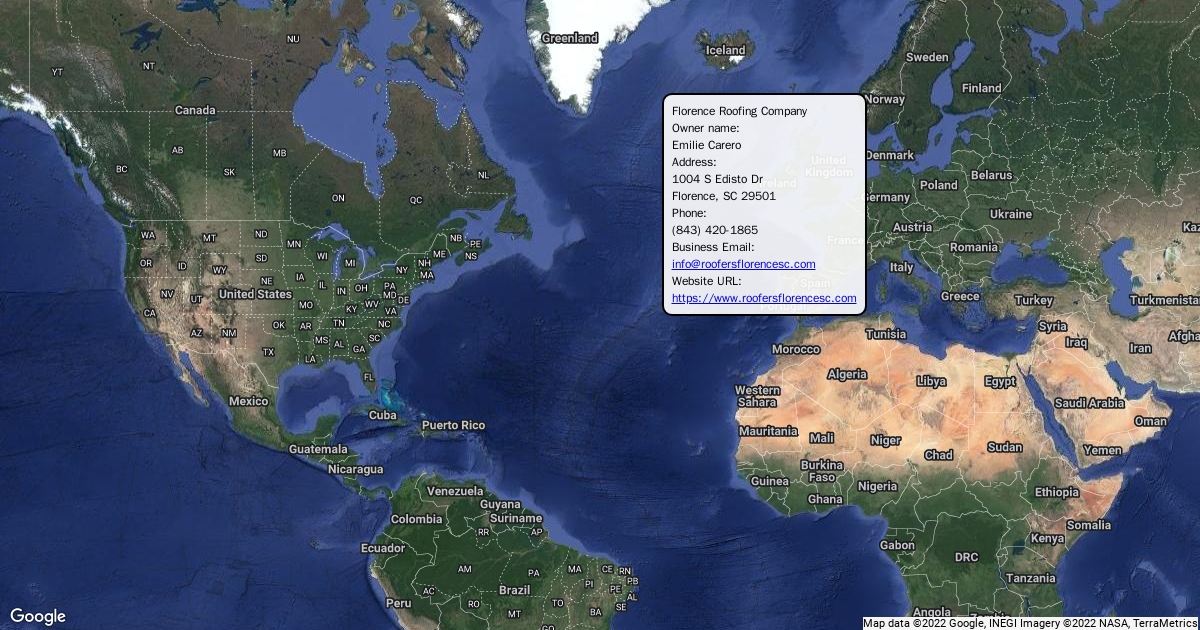1200x630 pixels.
Task: Select the phone number (843) 420-1865
Action: (714, 230)
